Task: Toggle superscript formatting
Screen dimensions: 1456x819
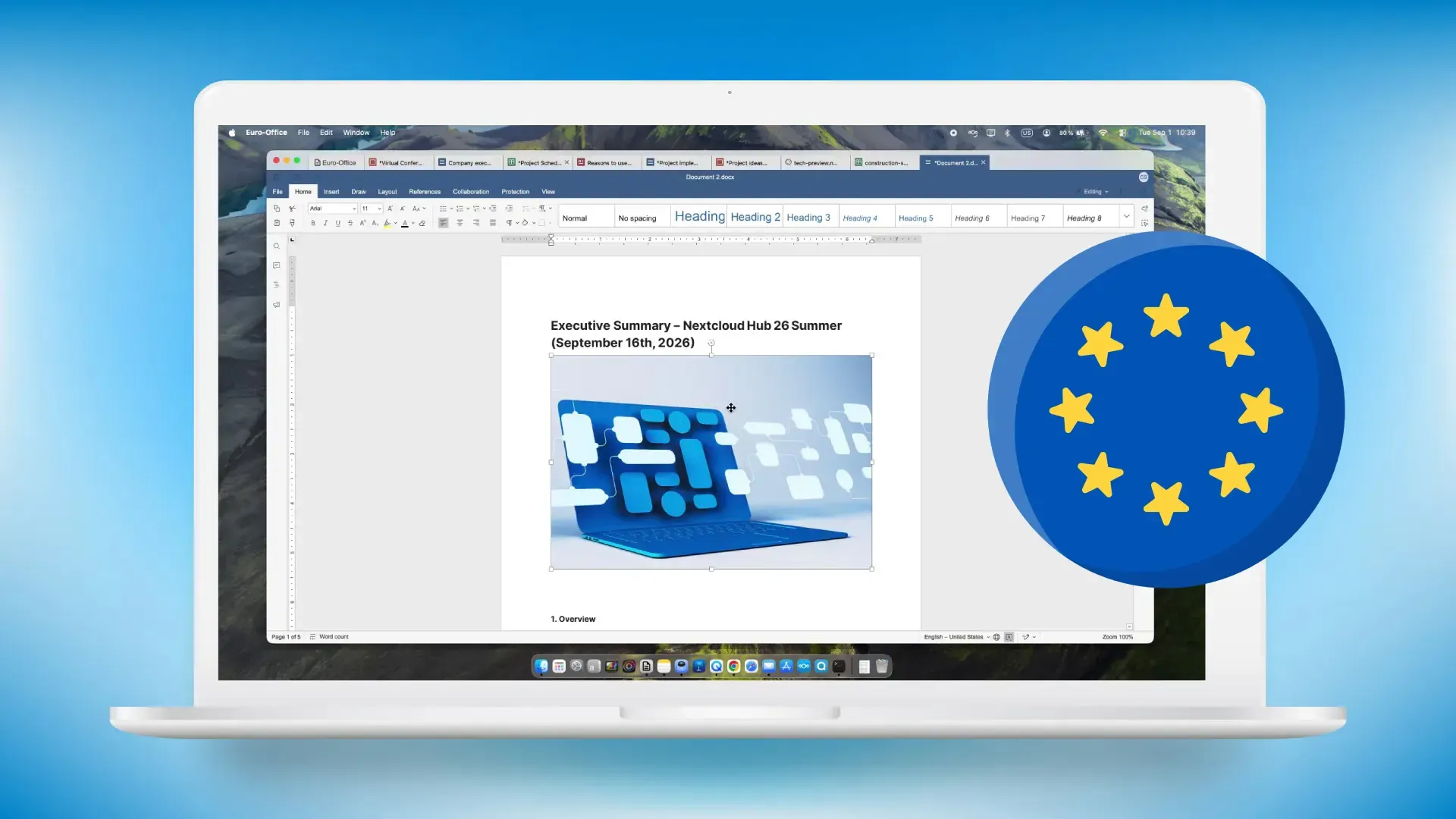Action: click(x=362, y=223)
